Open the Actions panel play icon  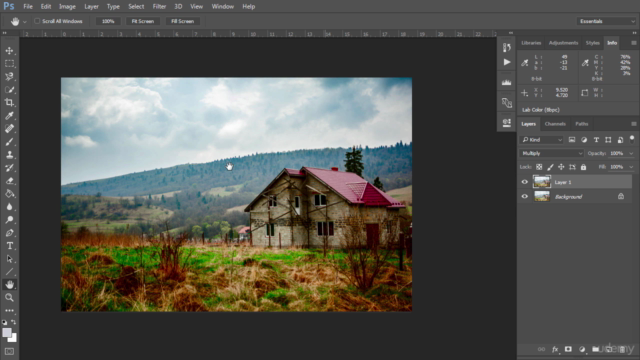(507, 62)
